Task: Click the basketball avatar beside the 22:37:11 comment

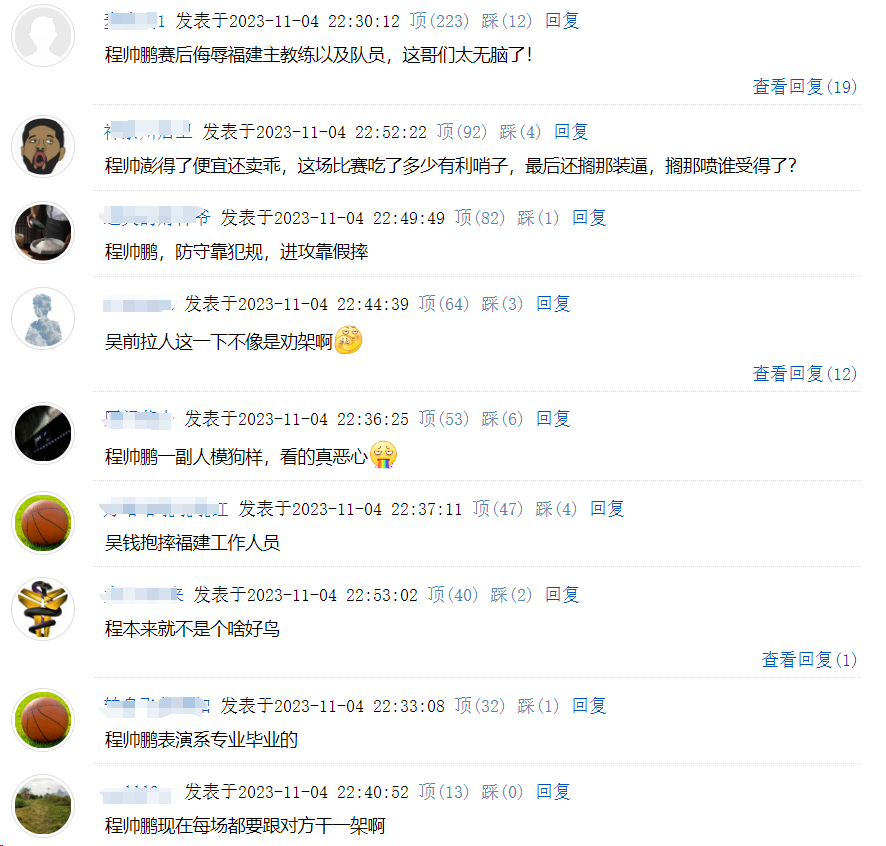Action: pyautogui.click(x=43, y=523)
